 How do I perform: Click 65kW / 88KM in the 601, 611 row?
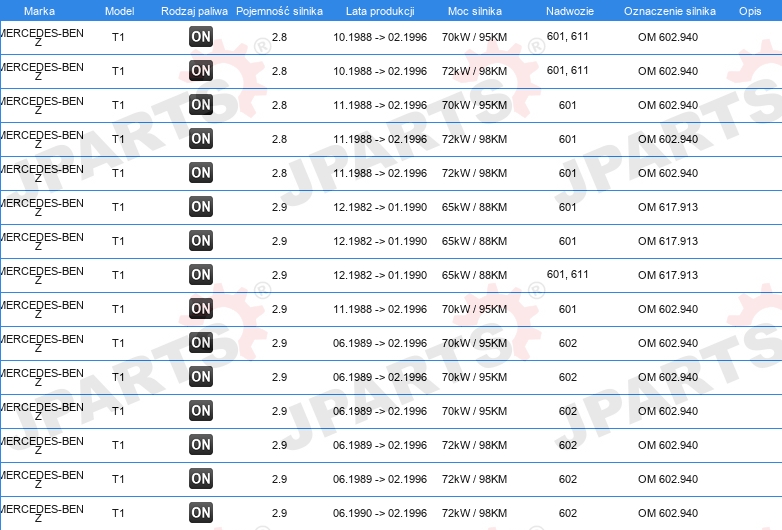474,275
